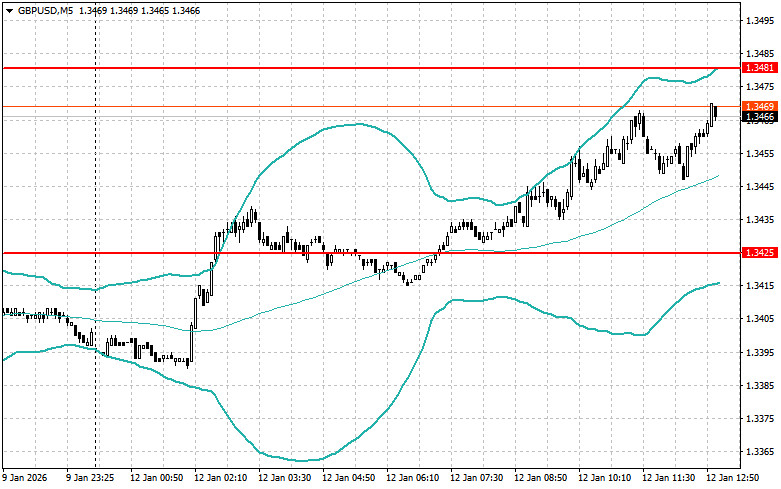Select the black 1.3466 current price label

pyautogui.click(x=760, y=117)
